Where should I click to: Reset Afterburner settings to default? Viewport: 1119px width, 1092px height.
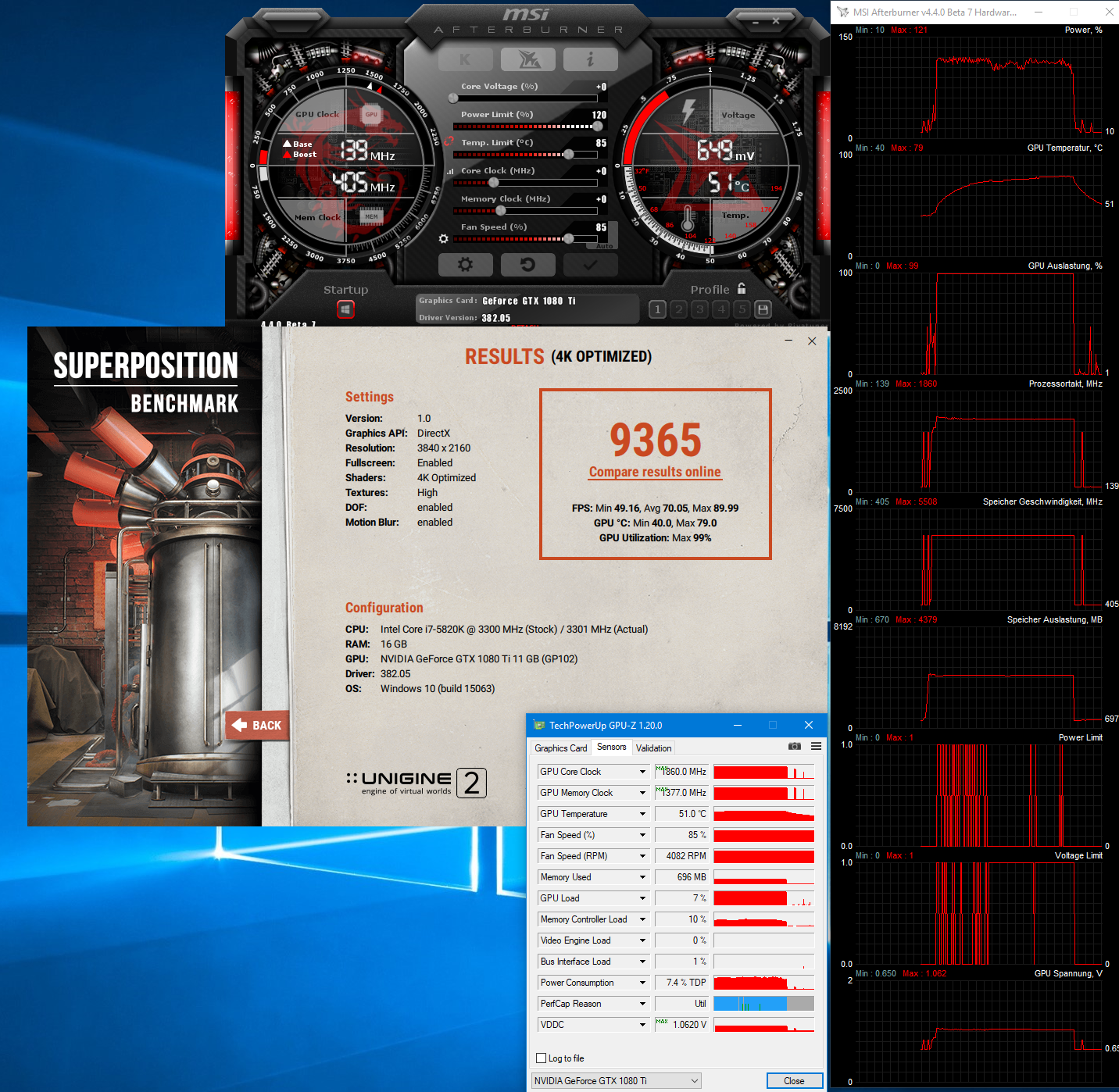pyautogui.click(x=528, y=265)
